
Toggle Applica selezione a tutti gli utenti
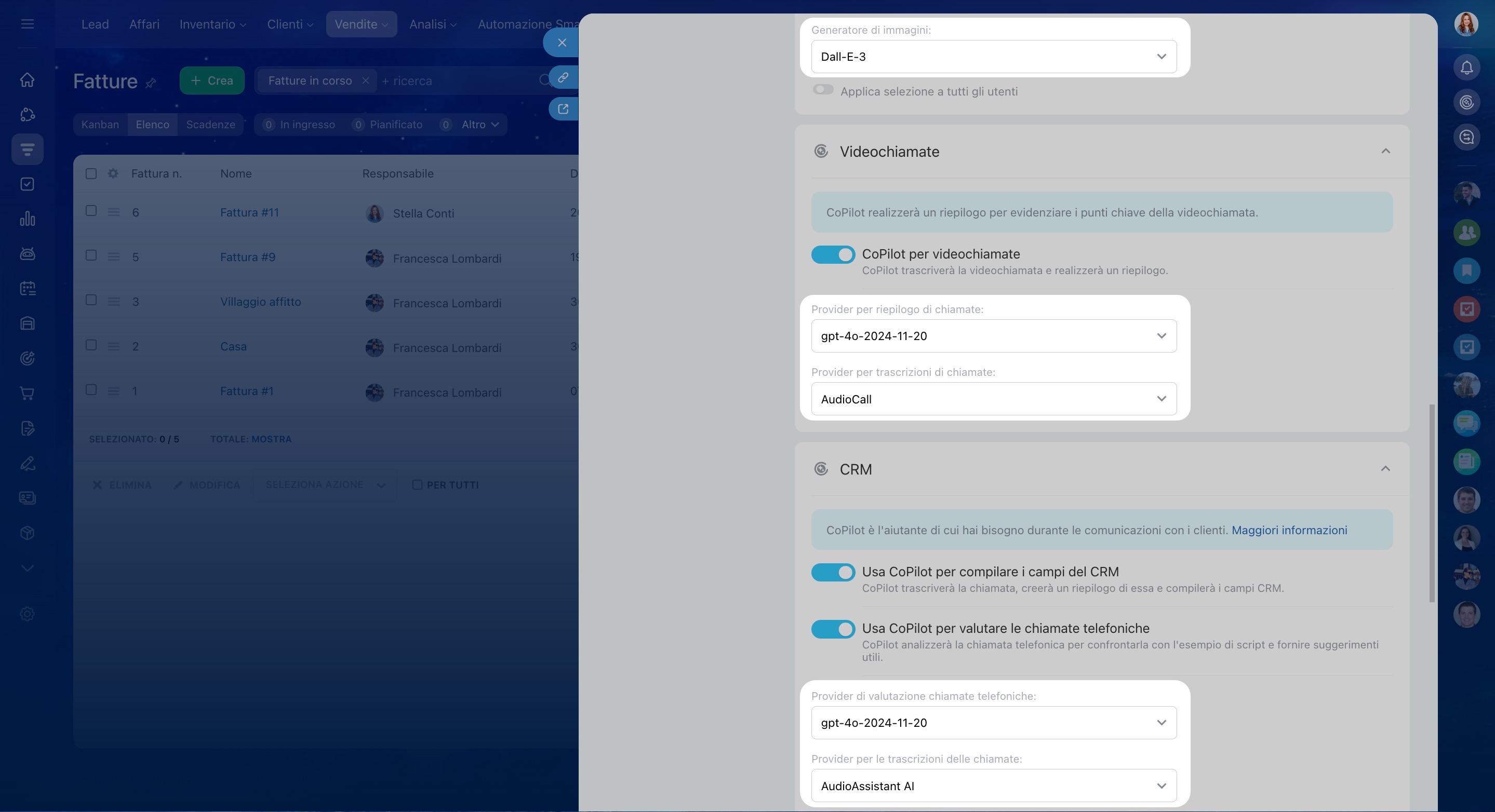[x=823, y=90]
